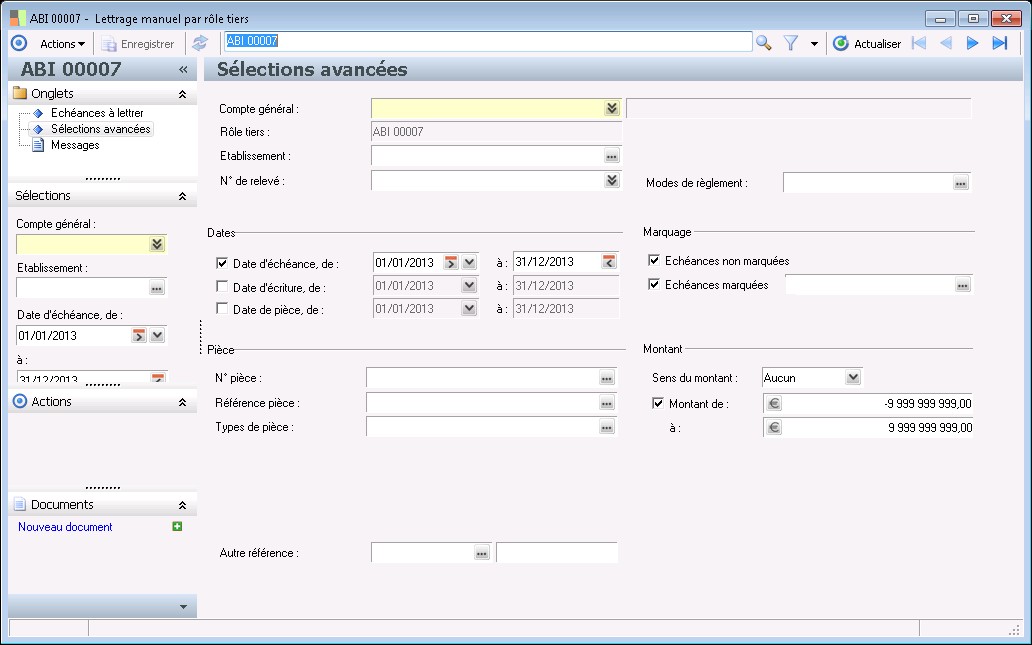
Task: Click Référence pièce browse button
Action: pos(606,403)
